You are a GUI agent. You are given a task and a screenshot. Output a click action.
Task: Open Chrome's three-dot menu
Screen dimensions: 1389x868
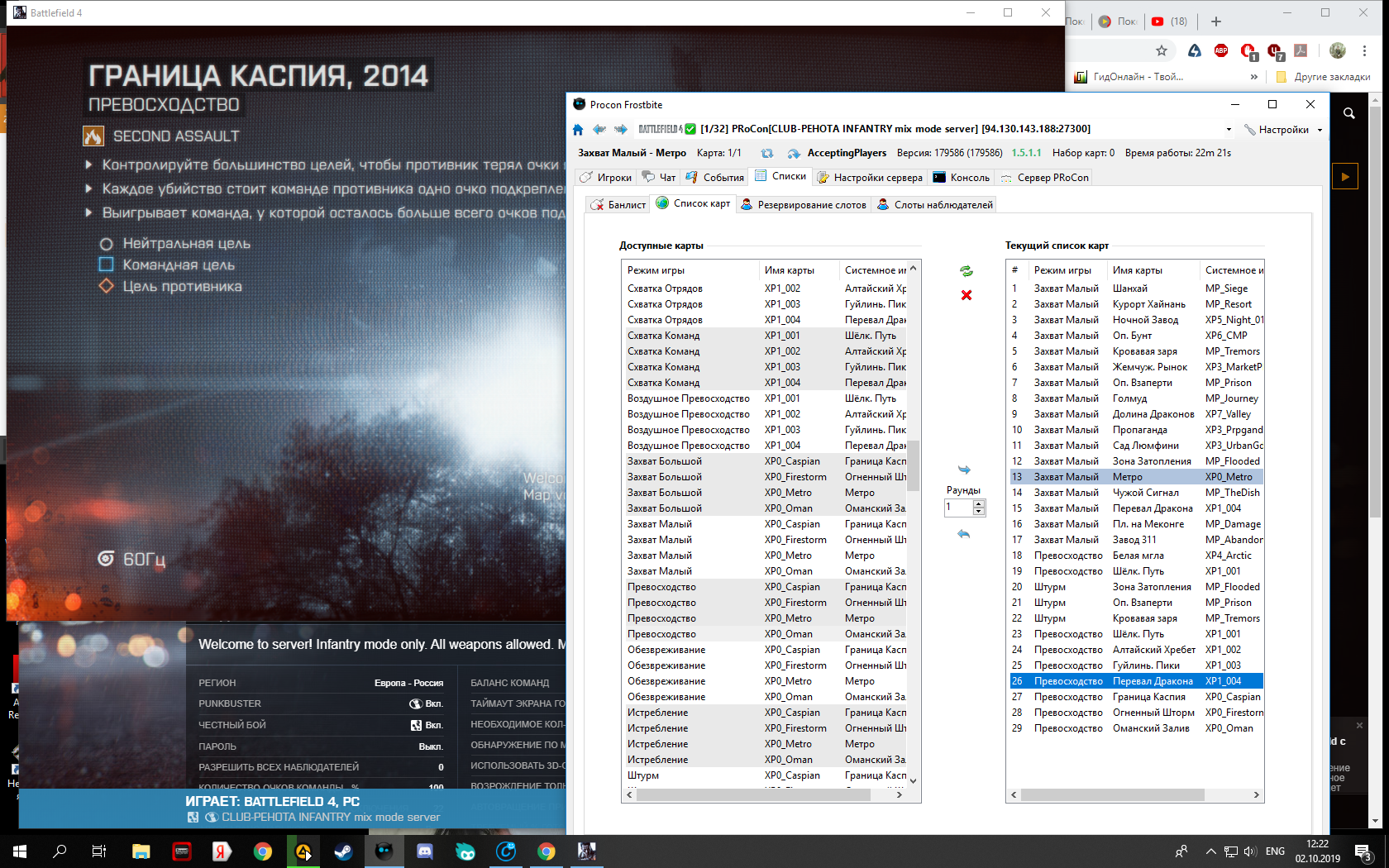tap(1364, 50)
